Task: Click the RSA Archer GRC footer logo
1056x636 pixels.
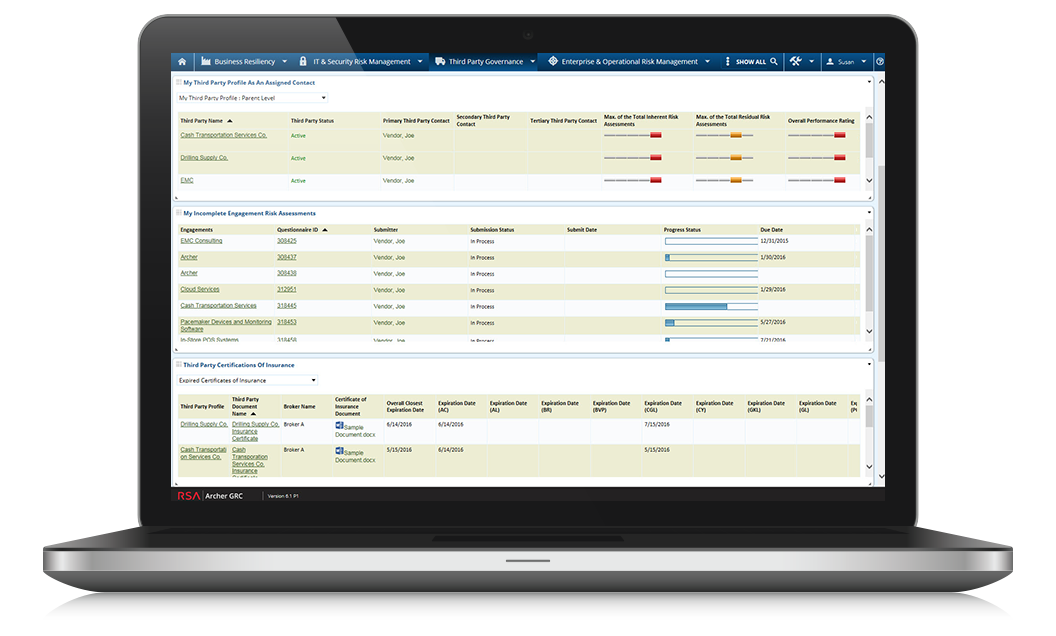Action: click(x=209, y=496)
